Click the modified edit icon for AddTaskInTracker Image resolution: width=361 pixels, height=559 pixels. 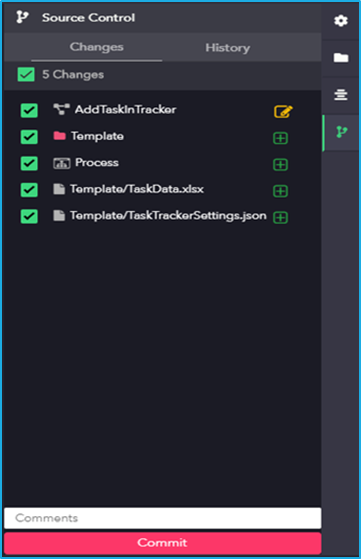click(x=283, y=112)
